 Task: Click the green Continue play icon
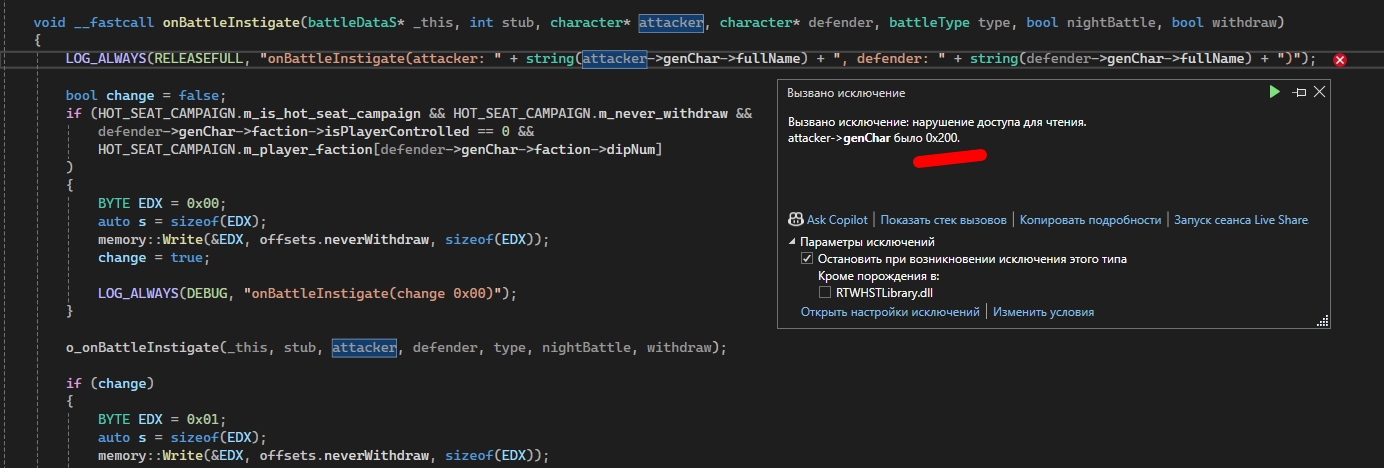coord(1274,92)
